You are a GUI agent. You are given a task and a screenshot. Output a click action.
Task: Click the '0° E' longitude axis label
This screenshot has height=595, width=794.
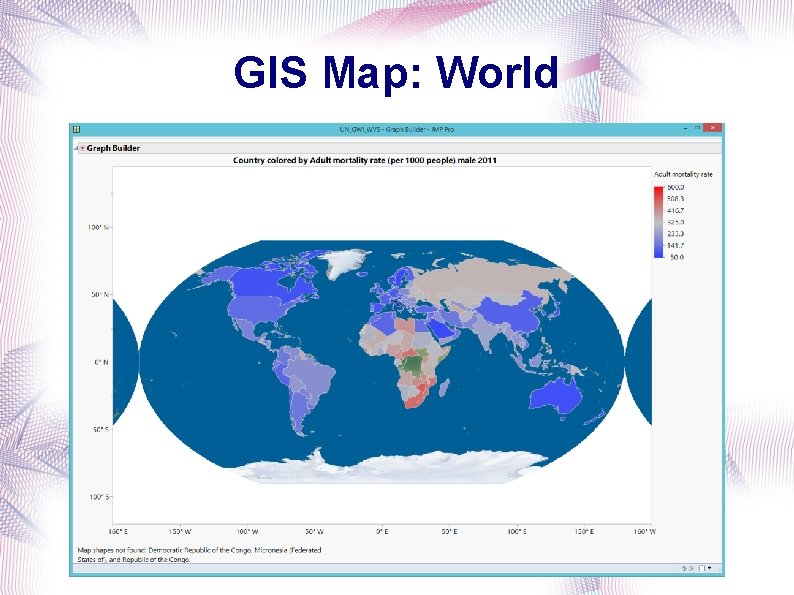382,532
